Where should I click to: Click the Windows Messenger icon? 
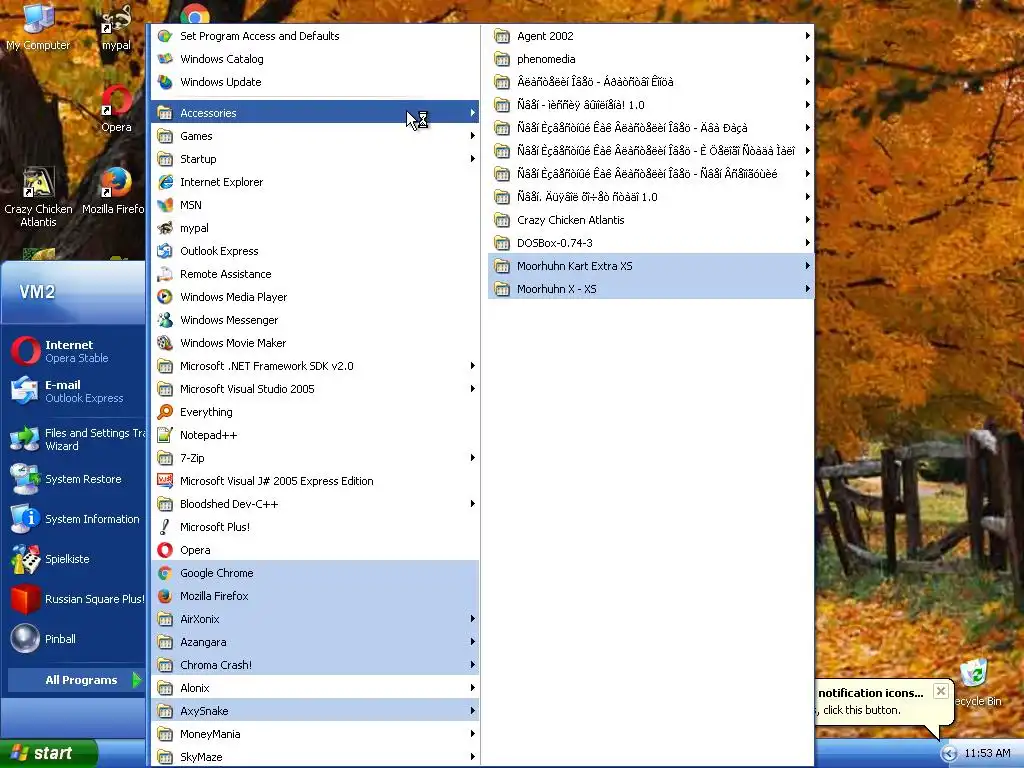click(x=165, y=320)
